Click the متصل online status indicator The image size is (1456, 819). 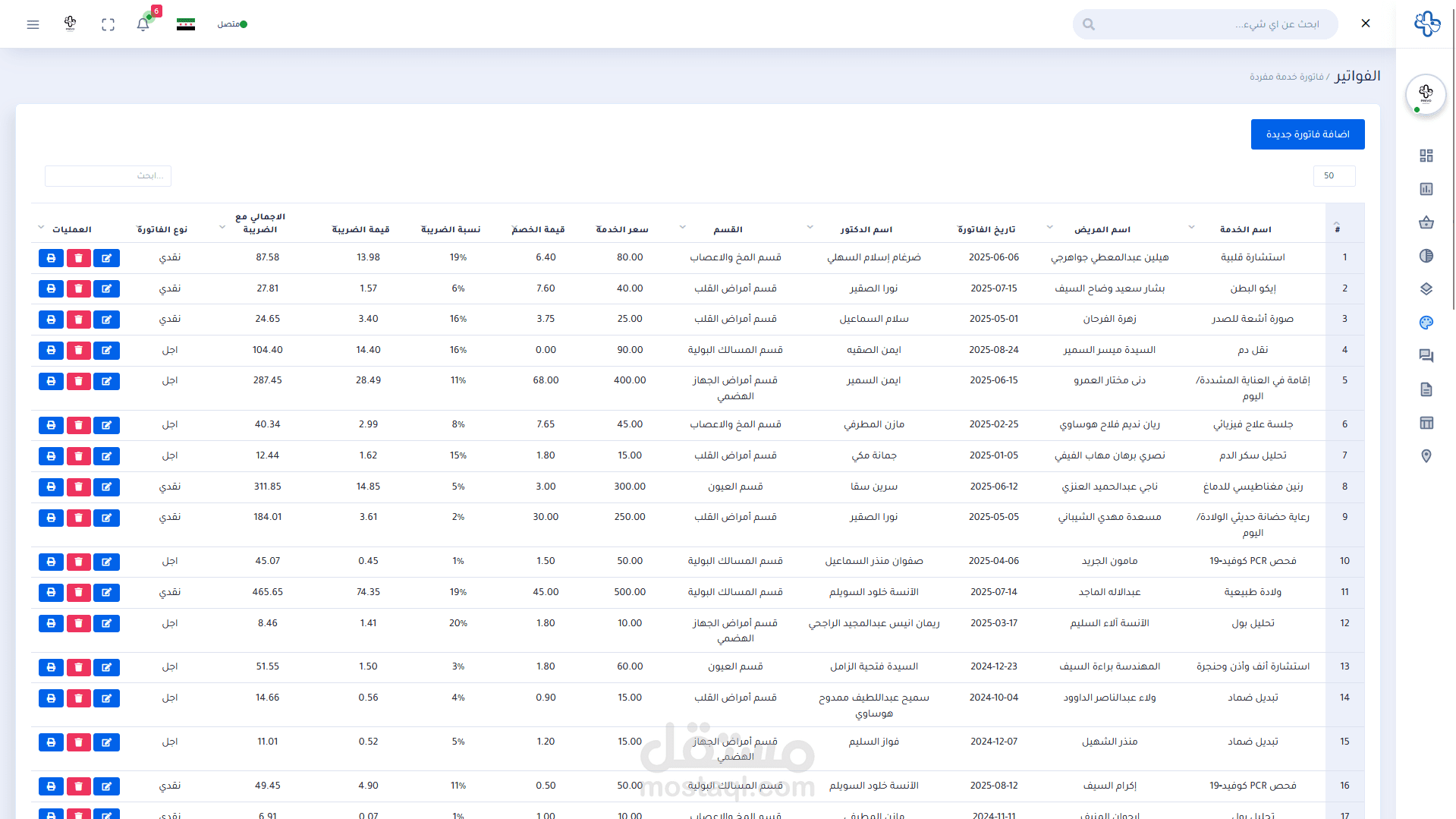click(x=232, y=24)
